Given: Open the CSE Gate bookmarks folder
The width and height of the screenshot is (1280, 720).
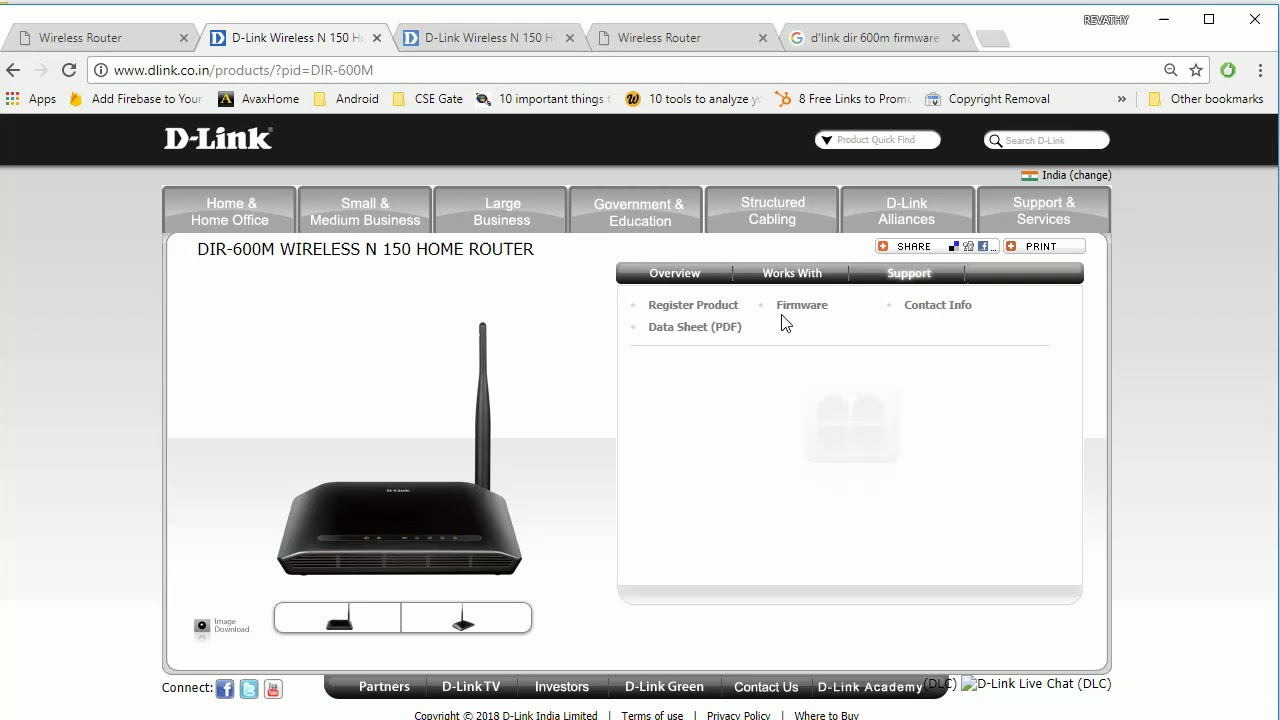Looking at the screenshot, I should (428, 99).
